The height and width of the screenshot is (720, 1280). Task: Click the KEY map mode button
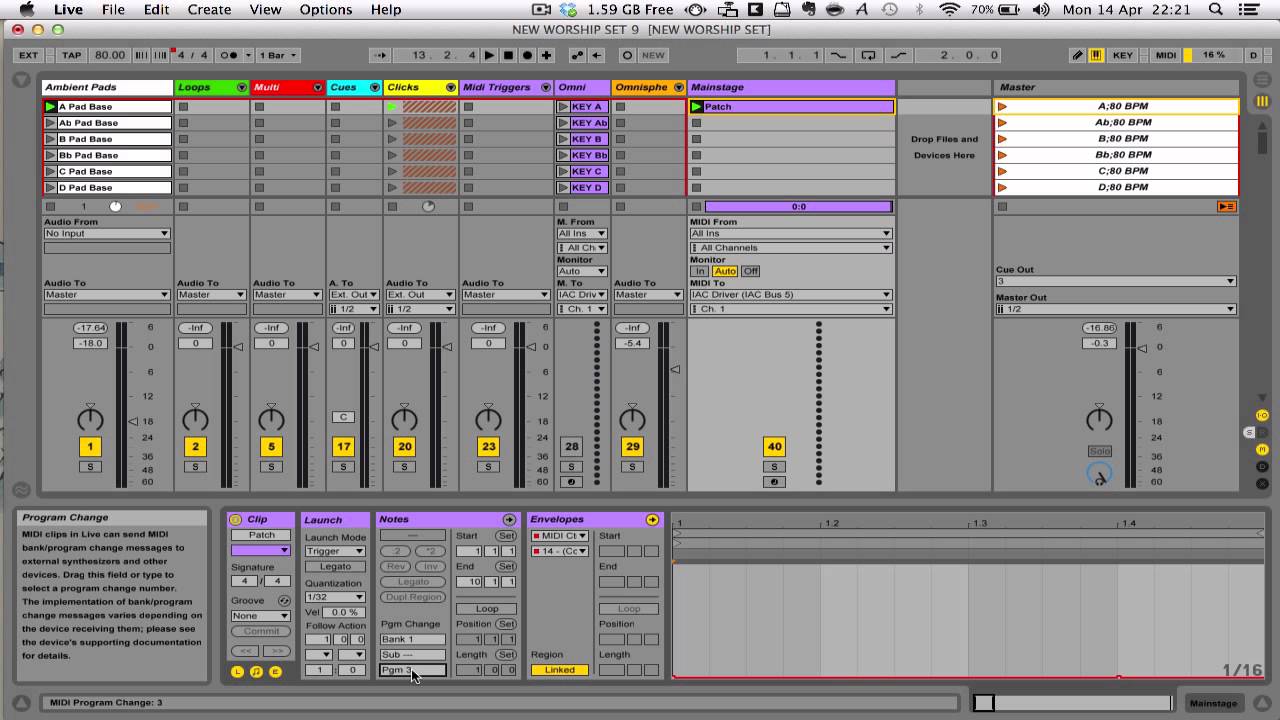click(1123, 55)
